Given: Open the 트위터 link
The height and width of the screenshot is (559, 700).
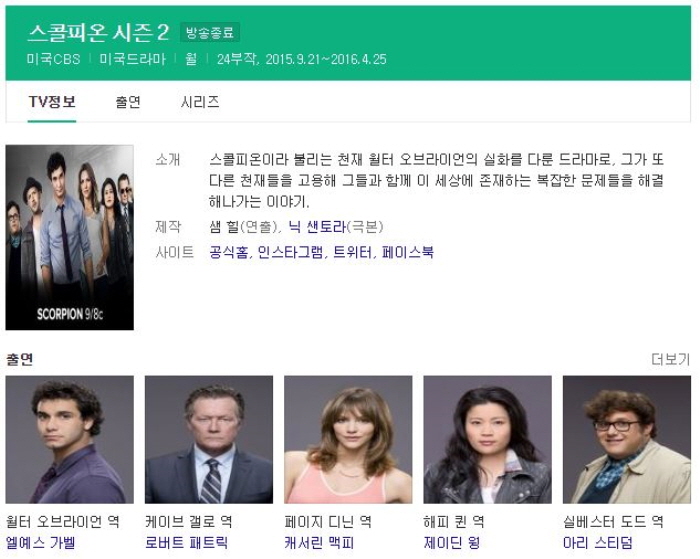Looking at the screenshot, I should click(353, 252).
